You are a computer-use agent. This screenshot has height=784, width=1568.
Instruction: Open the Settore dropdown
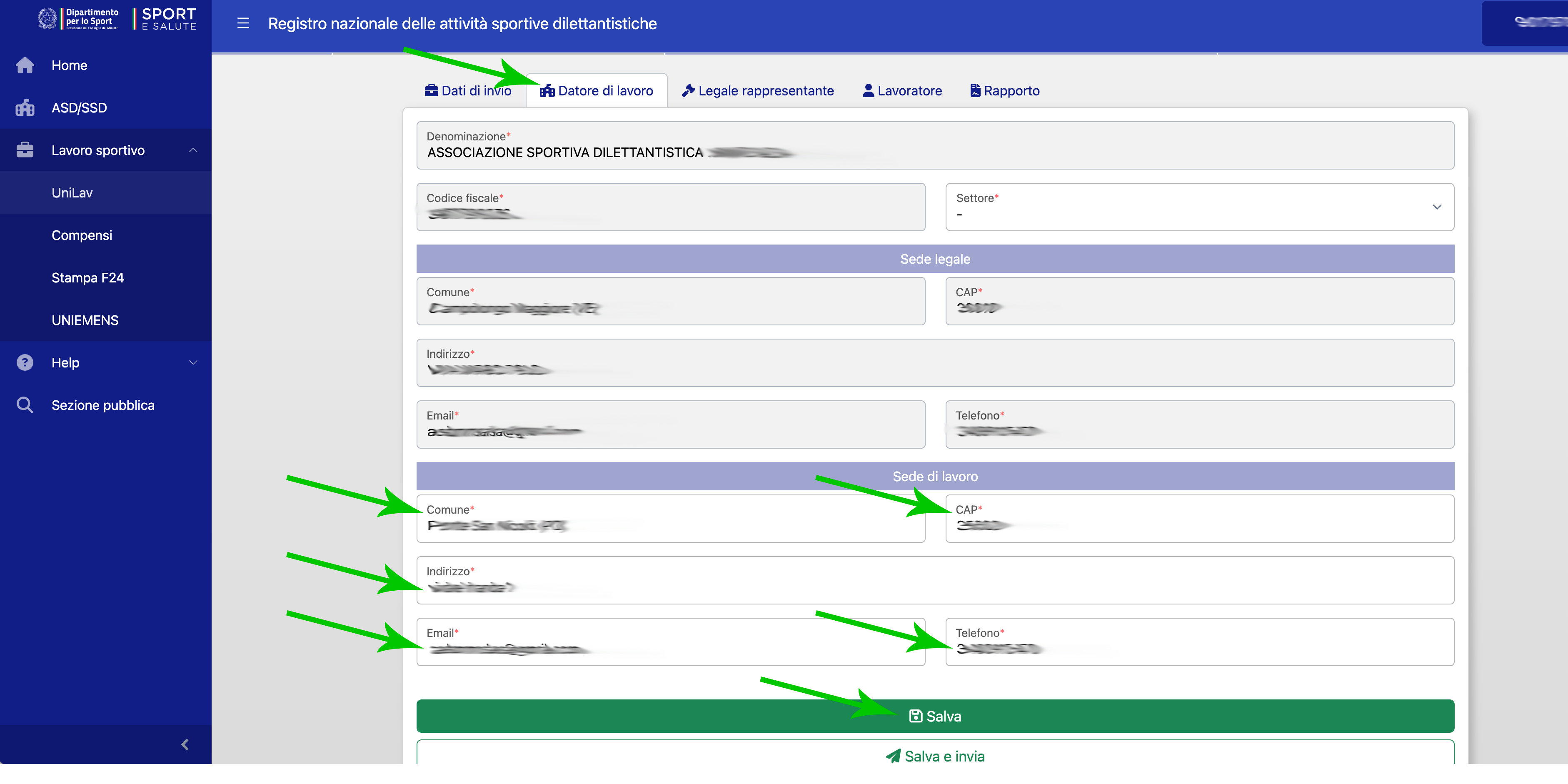coord(1199,207)
